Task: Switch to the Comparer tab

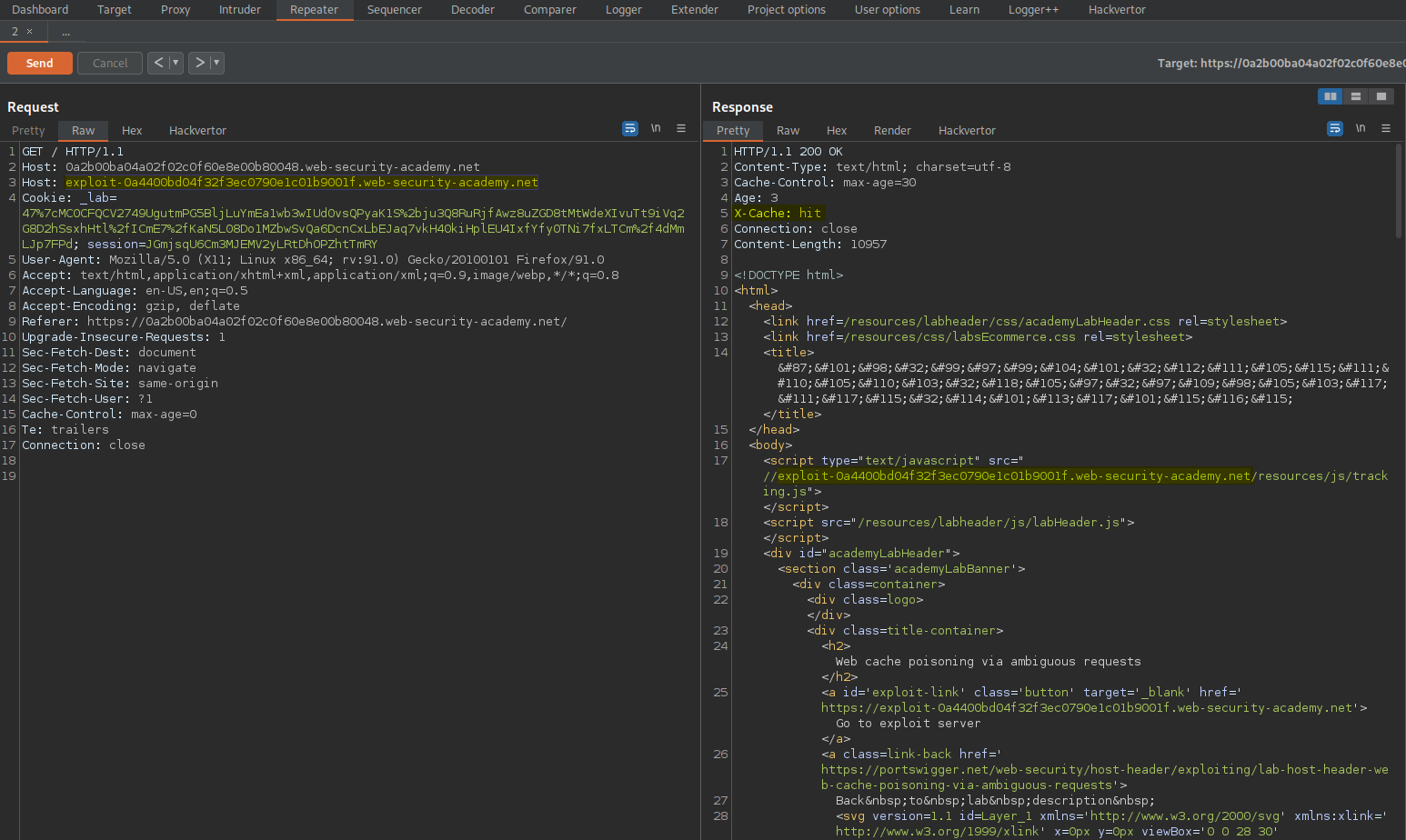Action: (x=549, y=9)
